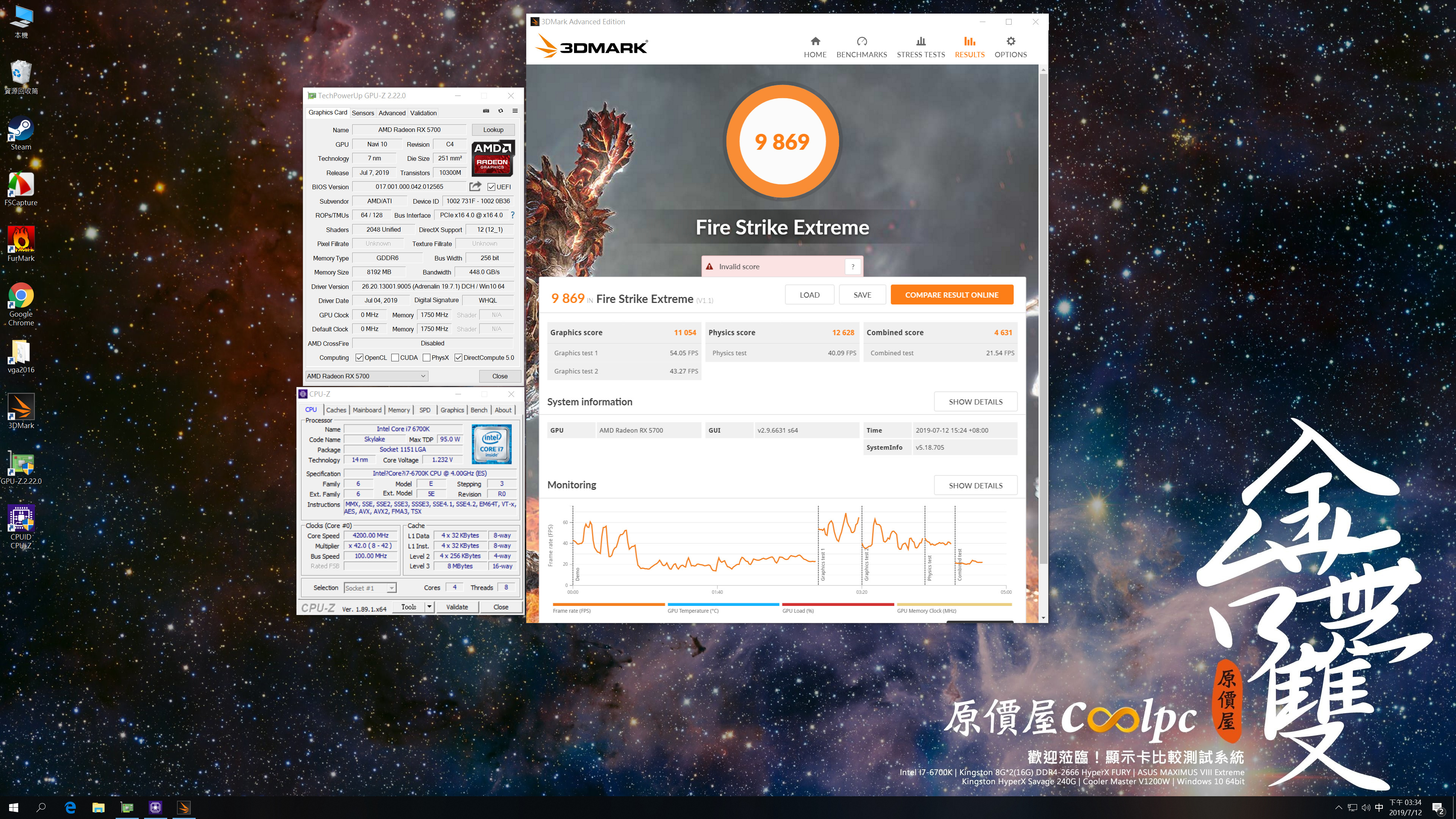Go to 3DMark Home

(815, 47)
